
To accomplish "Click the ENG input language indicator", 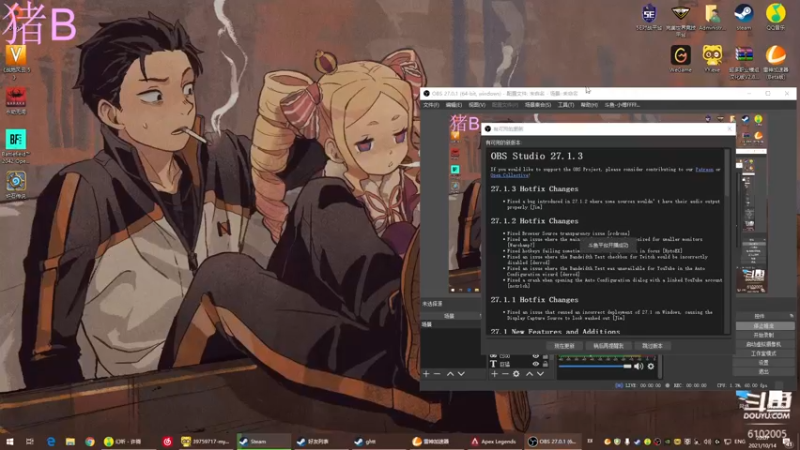I will click(739, 442).
